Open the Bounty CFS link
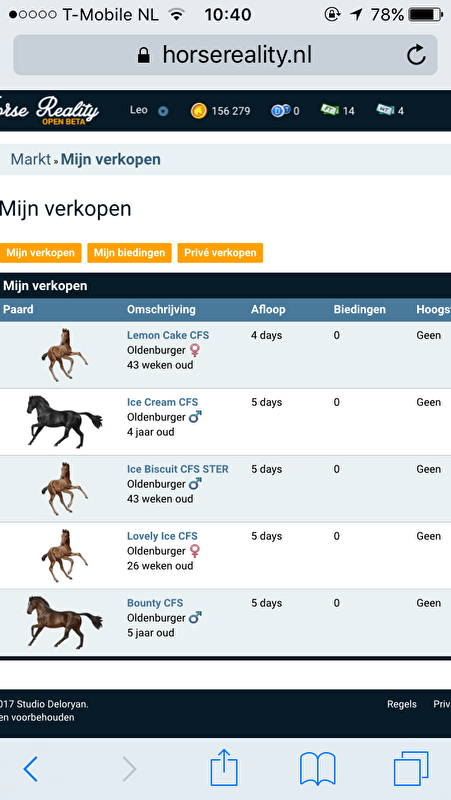This screenshot has width=451, height=800. tap(155, 603)
